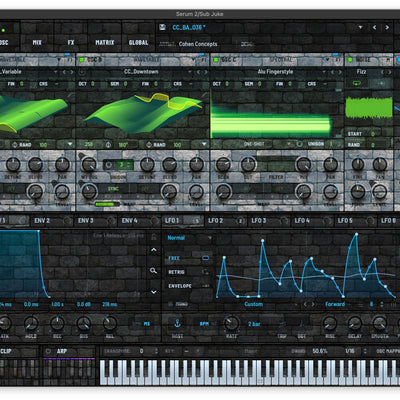The image size is (400, 400).
Task: Expand OSC B bottom-row dropdown triangle
Action: (204, 144)
